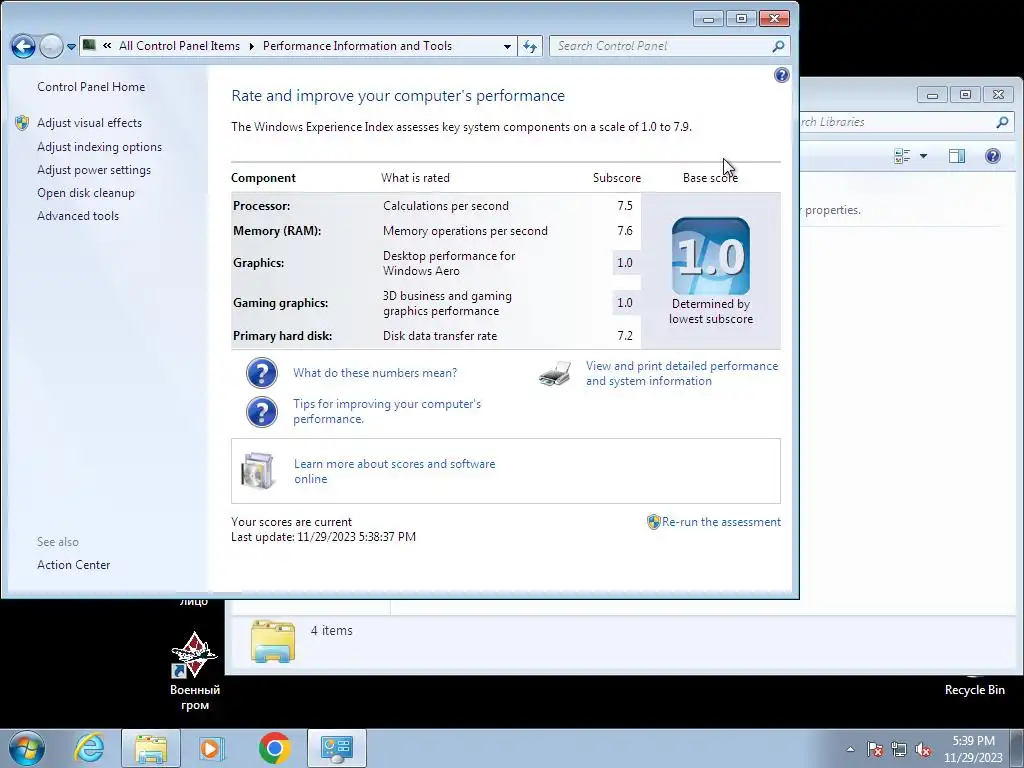Open Action Center link
1024x768 pixels.
73,565
